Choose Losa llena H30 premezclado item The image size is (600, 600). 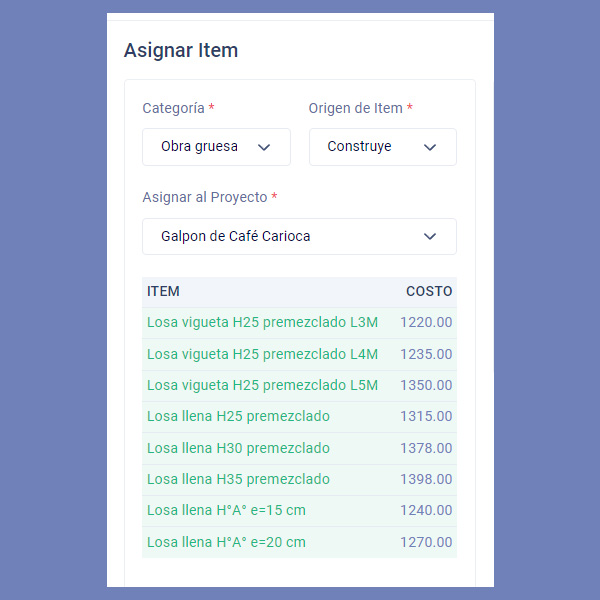(x=238, y=448)
